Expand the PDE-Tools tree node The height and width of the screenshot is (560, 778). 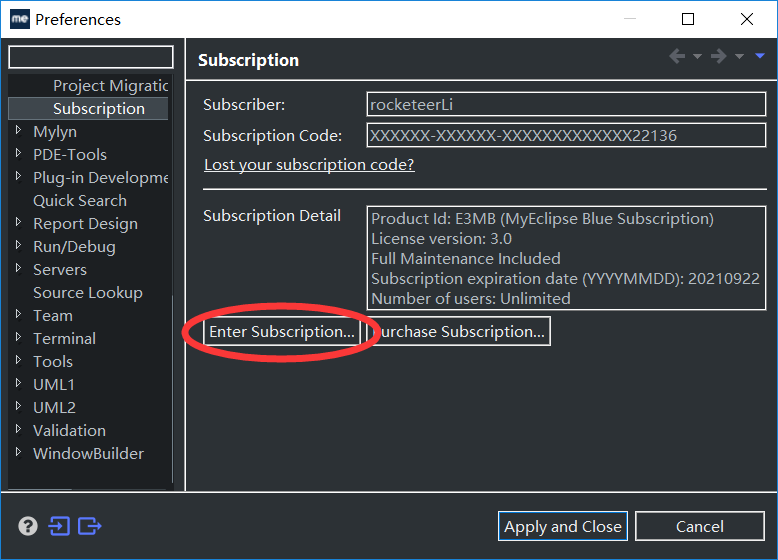coord(18,153)
